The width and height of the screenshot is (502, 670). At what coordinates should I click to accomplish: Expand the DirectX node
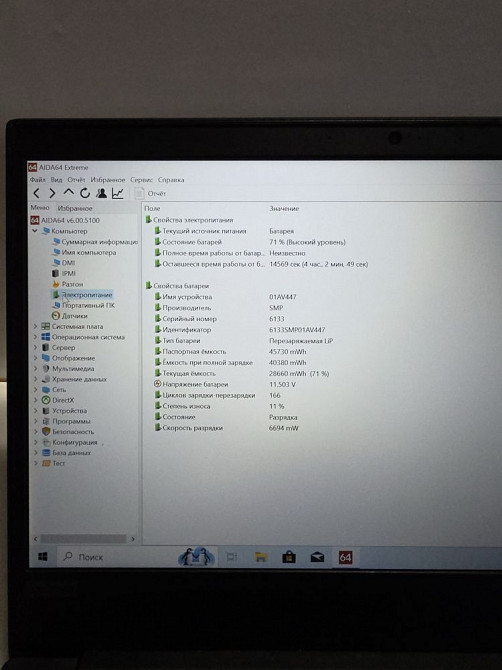pyautogui.click(x=35, y=400)
